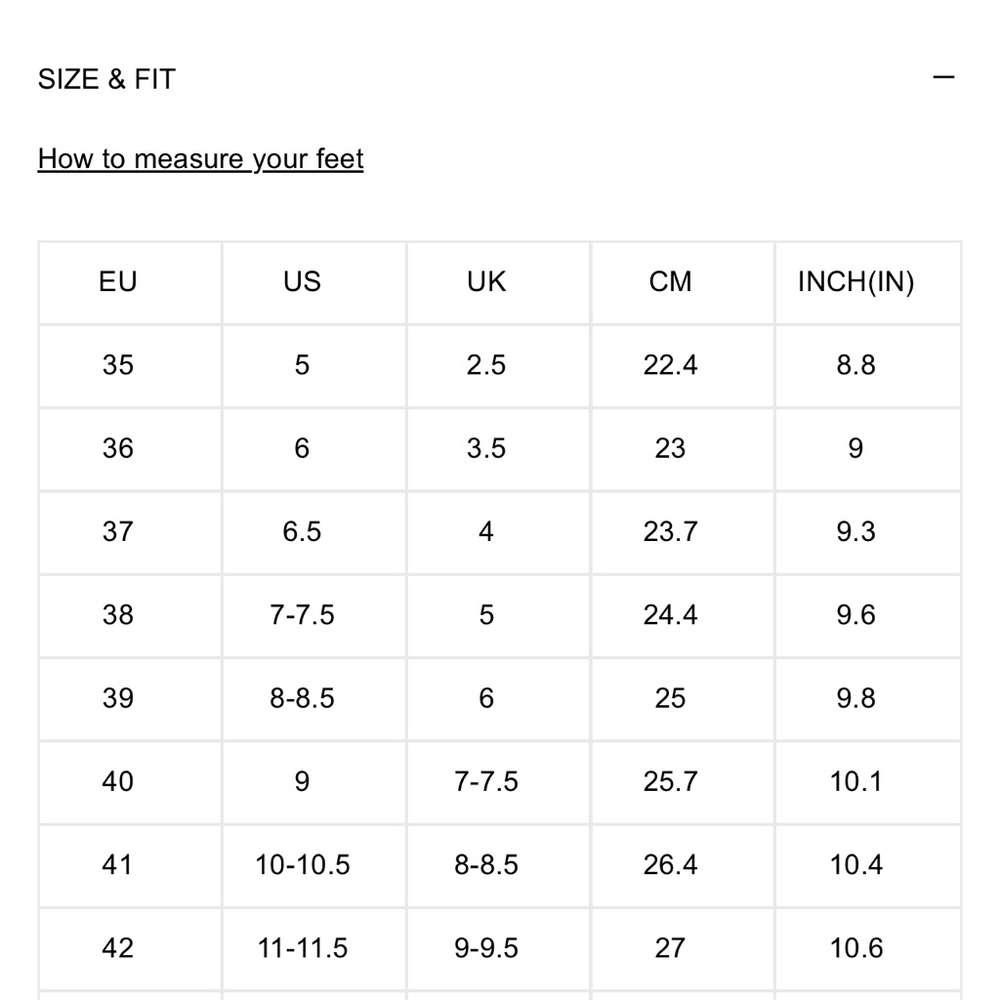Viewport: 1000px width, 1000px height.
Task: Click the 22.4 CM cell
Action: 670,365
